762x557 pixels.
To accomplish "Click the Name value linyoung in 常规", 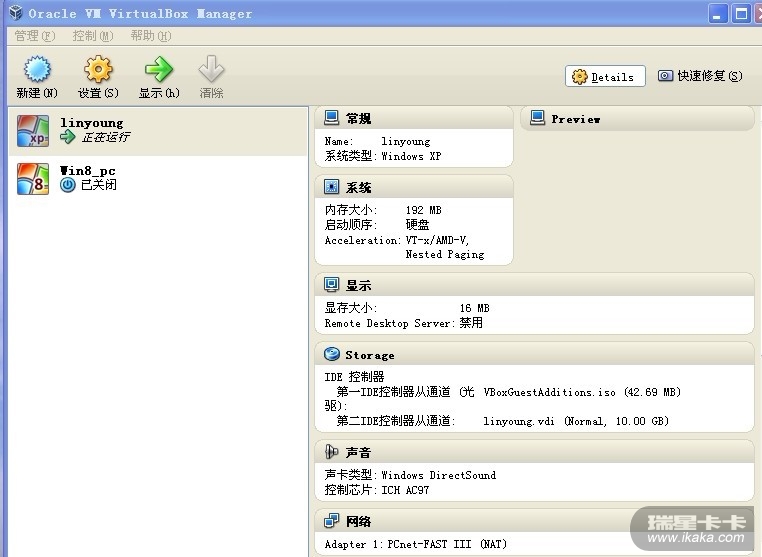I will (406, 141).
